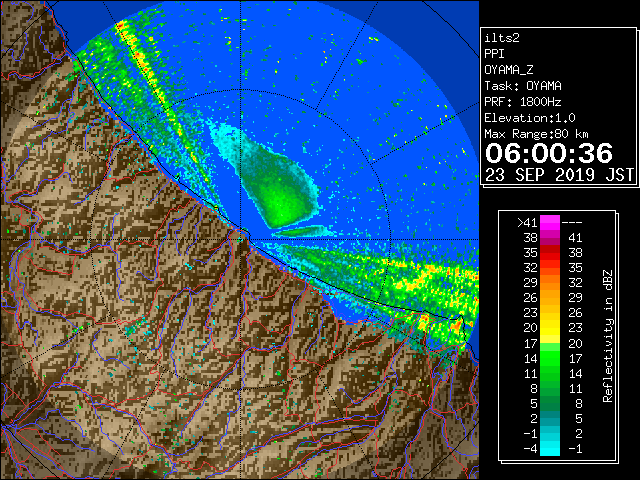
Task: Select the OYAMA_Z product label
Action: pyautogui.click(x=509, y=70)
